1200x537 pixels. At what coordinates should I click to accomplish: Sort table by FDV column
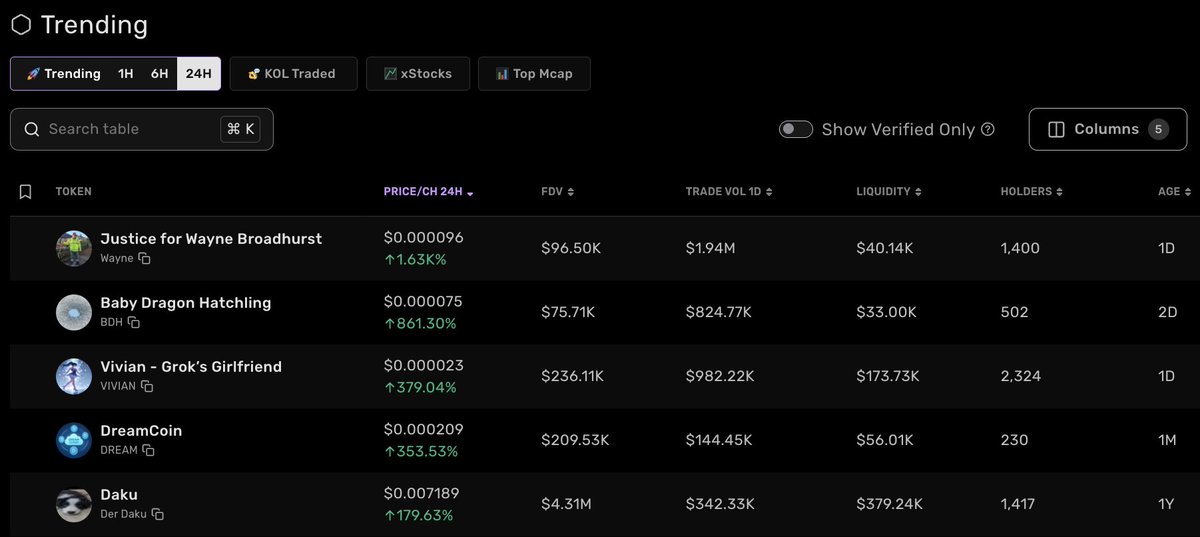click(x=557, y=192)
